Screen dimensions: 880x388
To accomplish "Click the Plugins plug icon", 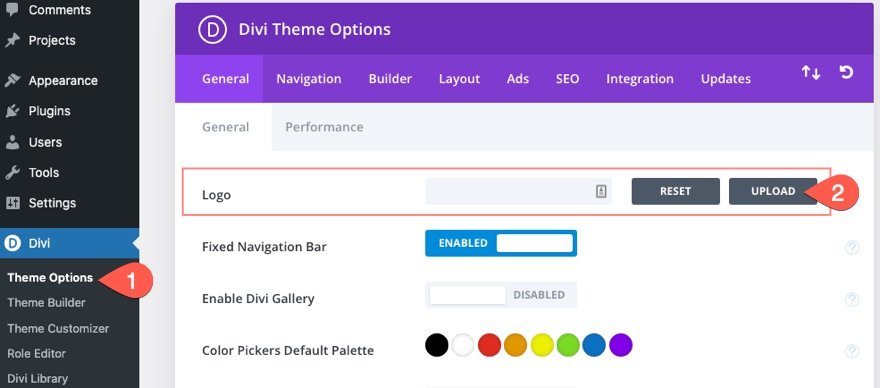I will (x=12, y=111).
